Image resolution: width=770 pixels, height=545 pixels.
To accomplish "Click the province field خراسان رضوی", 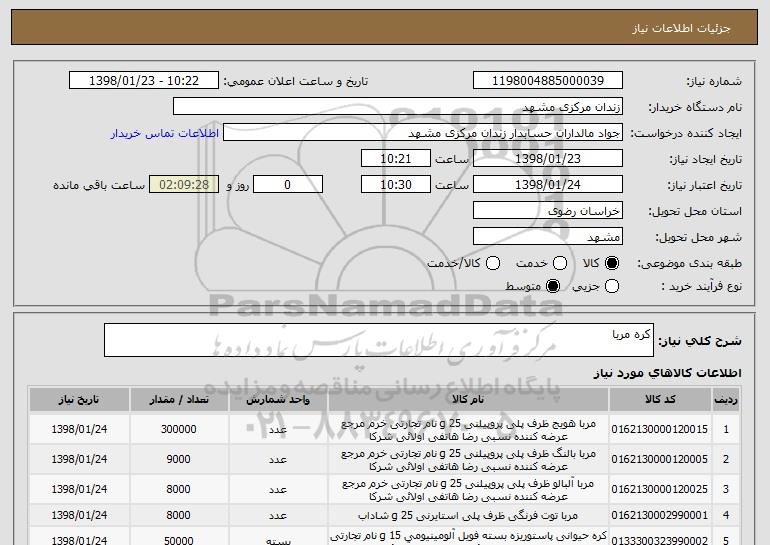I will pyautogui.click(x=548, y=211).
